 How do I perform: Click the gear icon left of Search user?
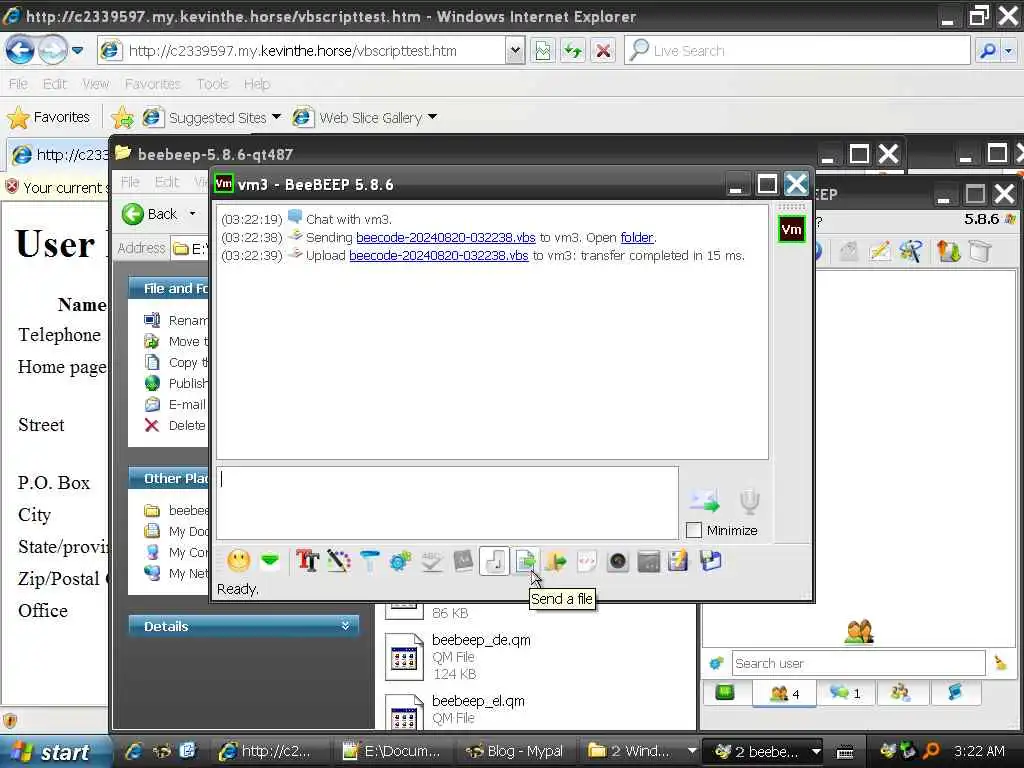(716, 663)
